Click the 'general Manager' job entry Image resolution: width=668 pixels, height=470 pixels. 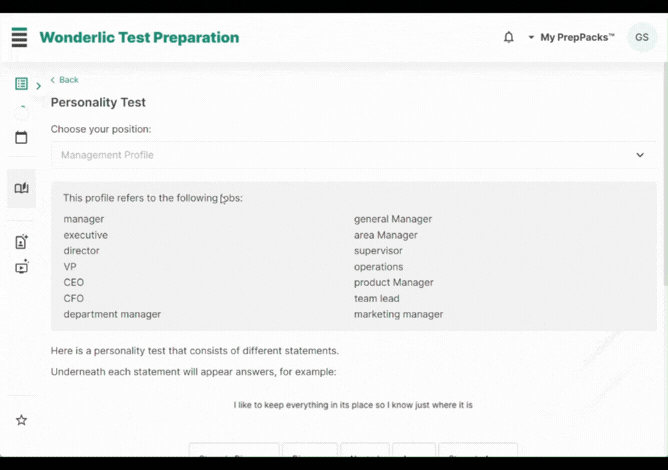pos(393,219)
